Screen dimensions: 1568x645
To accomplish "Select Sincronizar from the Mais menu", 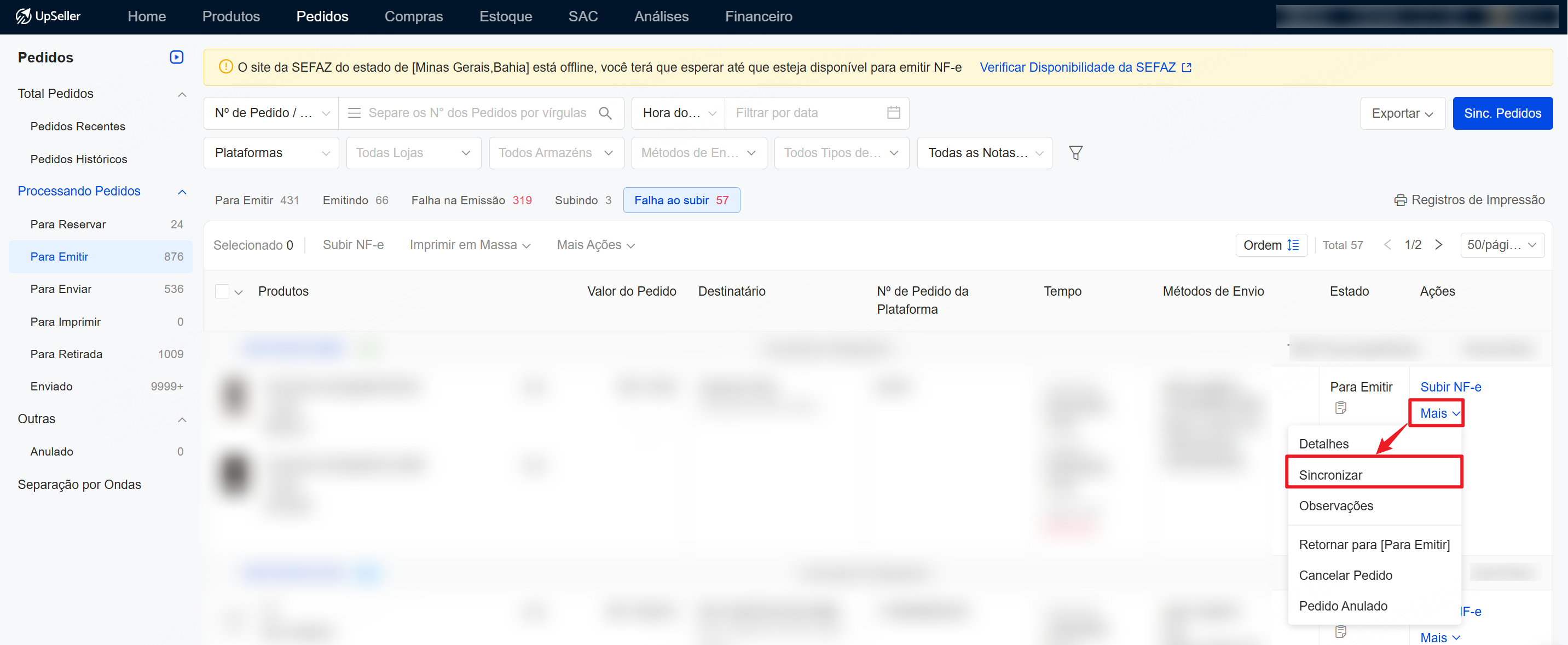I will click(x=1330, y=475).
